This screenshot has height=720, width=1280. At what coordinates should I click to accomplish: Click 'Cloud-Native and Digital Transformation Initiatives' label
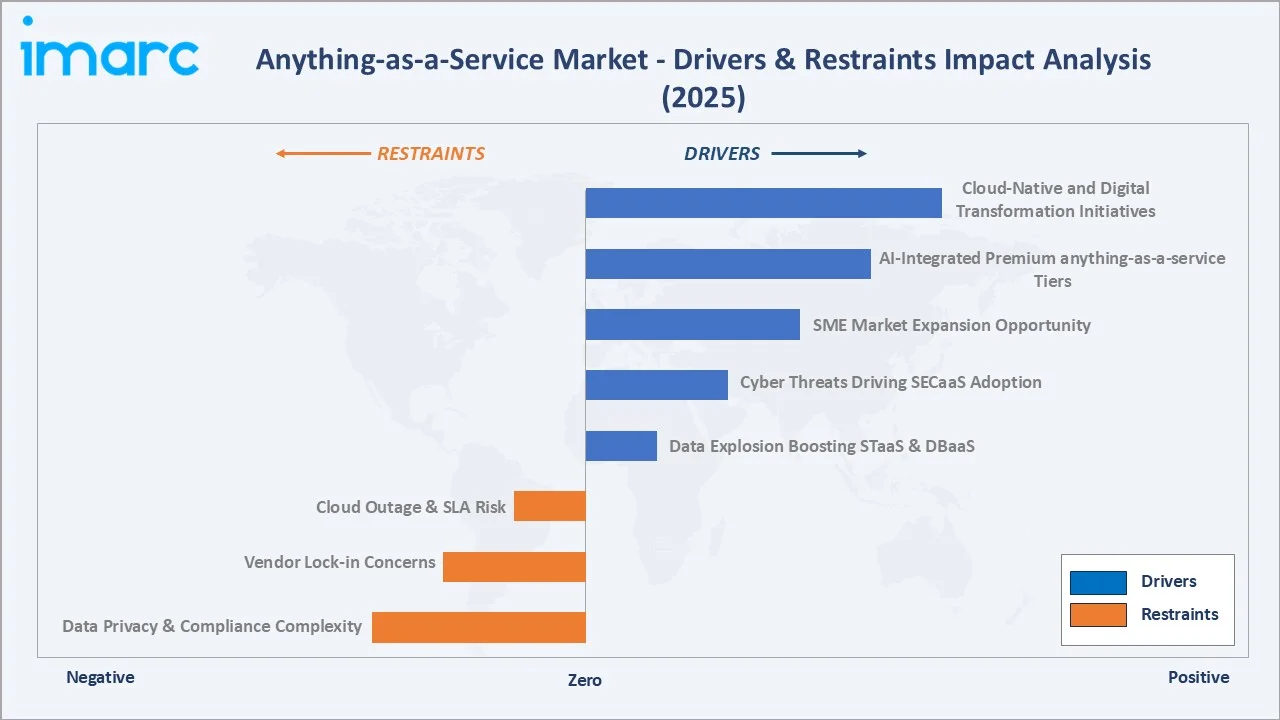point(1055,199)
